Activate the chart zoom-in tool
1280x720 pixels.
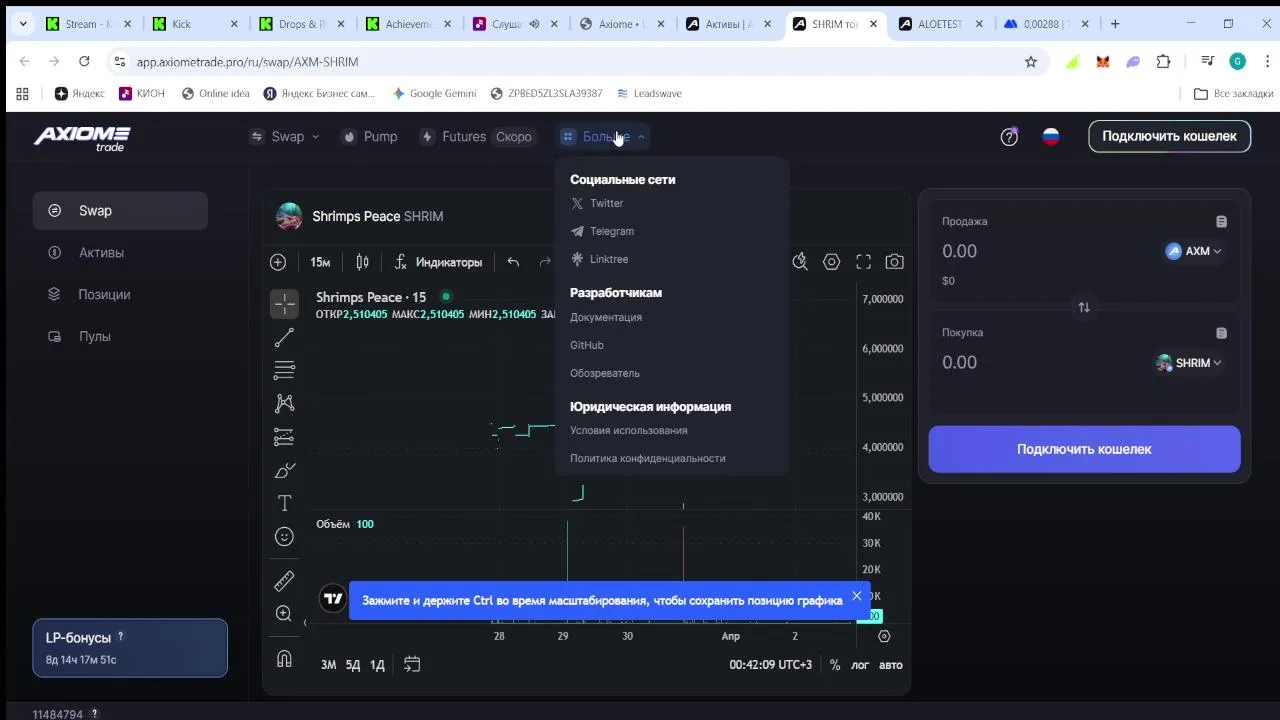coord(284,614)
